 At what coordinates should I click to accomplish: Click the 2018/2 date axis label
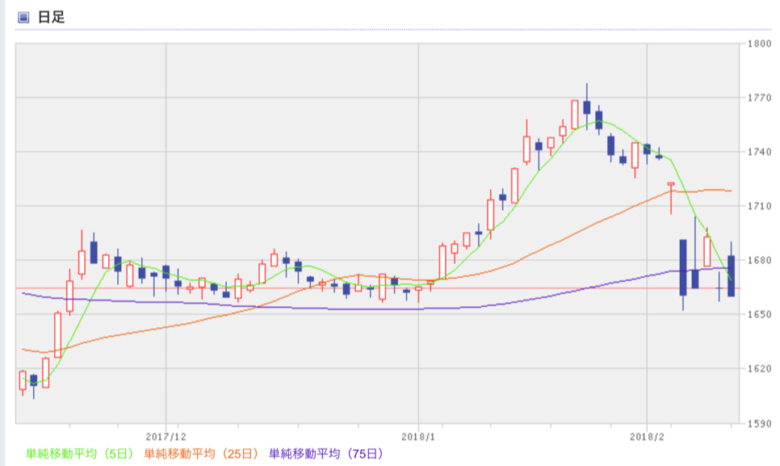click(647, 437)
